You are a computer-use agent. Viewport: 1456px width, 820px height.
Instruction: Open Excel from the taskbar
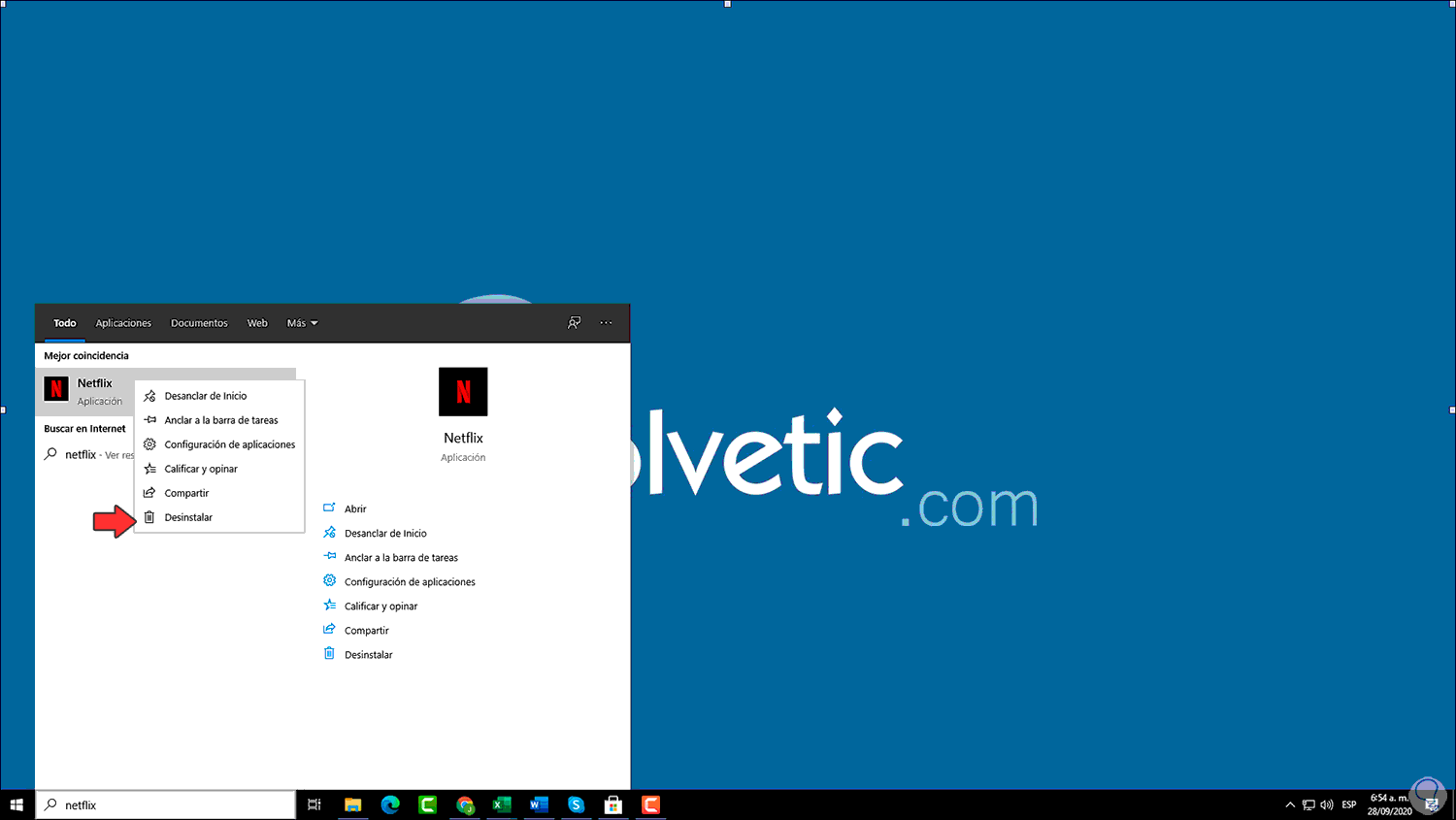point(502,804)
